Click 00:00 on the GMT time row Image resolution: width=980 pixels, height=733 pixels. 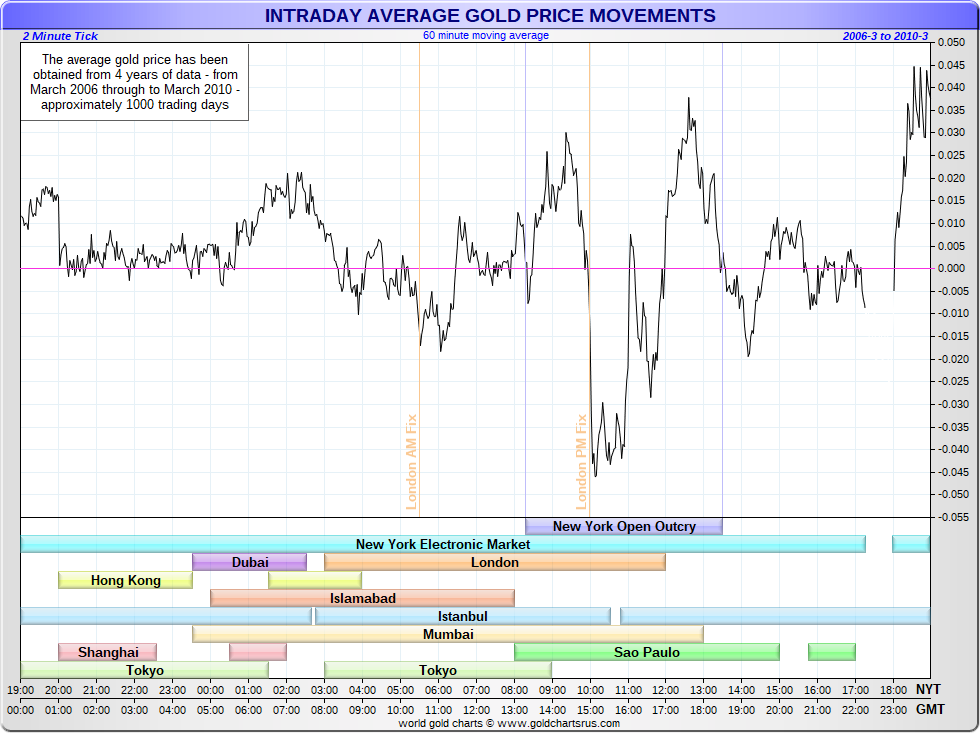[21, 710]
